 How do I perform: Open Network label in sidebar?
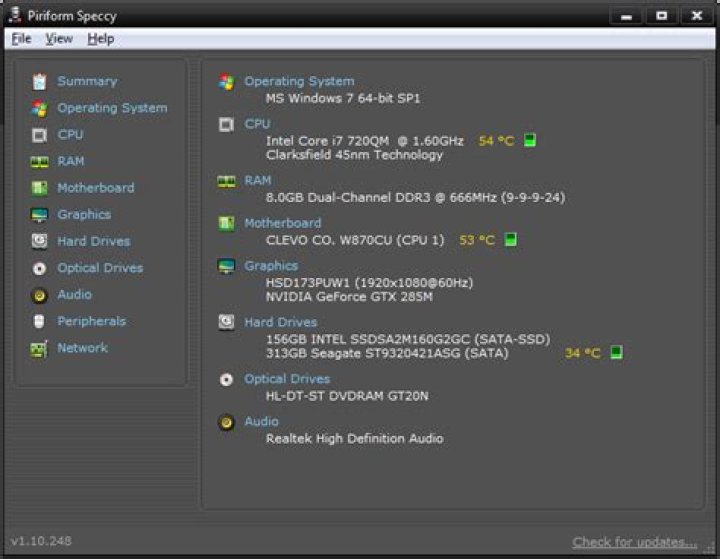point(83,348)
